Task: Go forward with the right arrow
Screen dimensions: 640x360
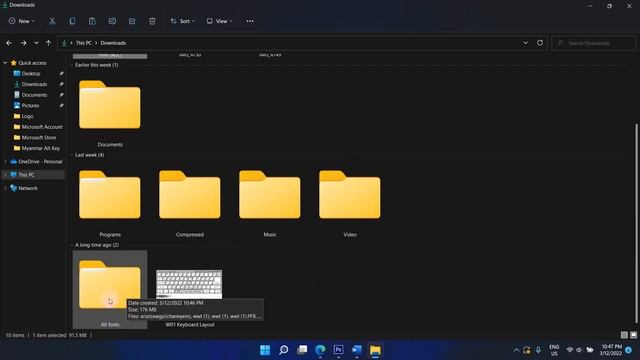Action: coord(24,43)
